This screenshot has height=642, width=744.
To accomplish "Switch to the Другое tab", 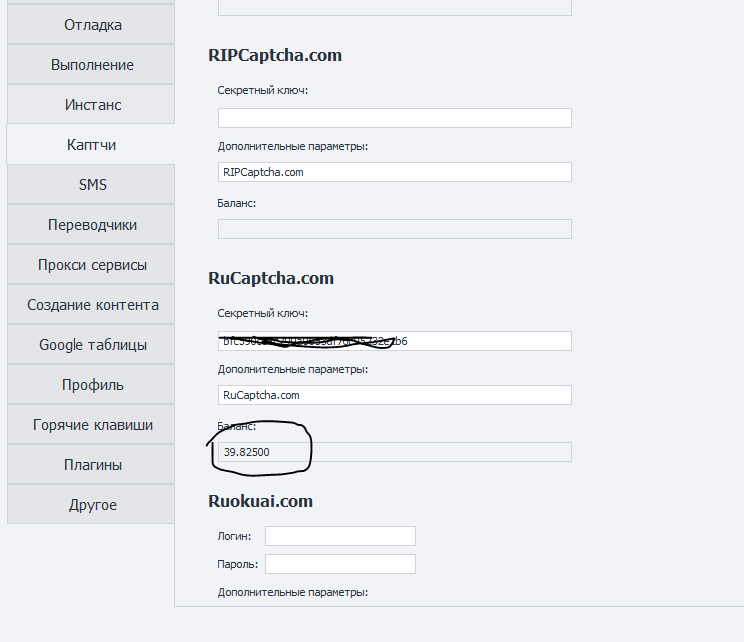I will [91, 504].
